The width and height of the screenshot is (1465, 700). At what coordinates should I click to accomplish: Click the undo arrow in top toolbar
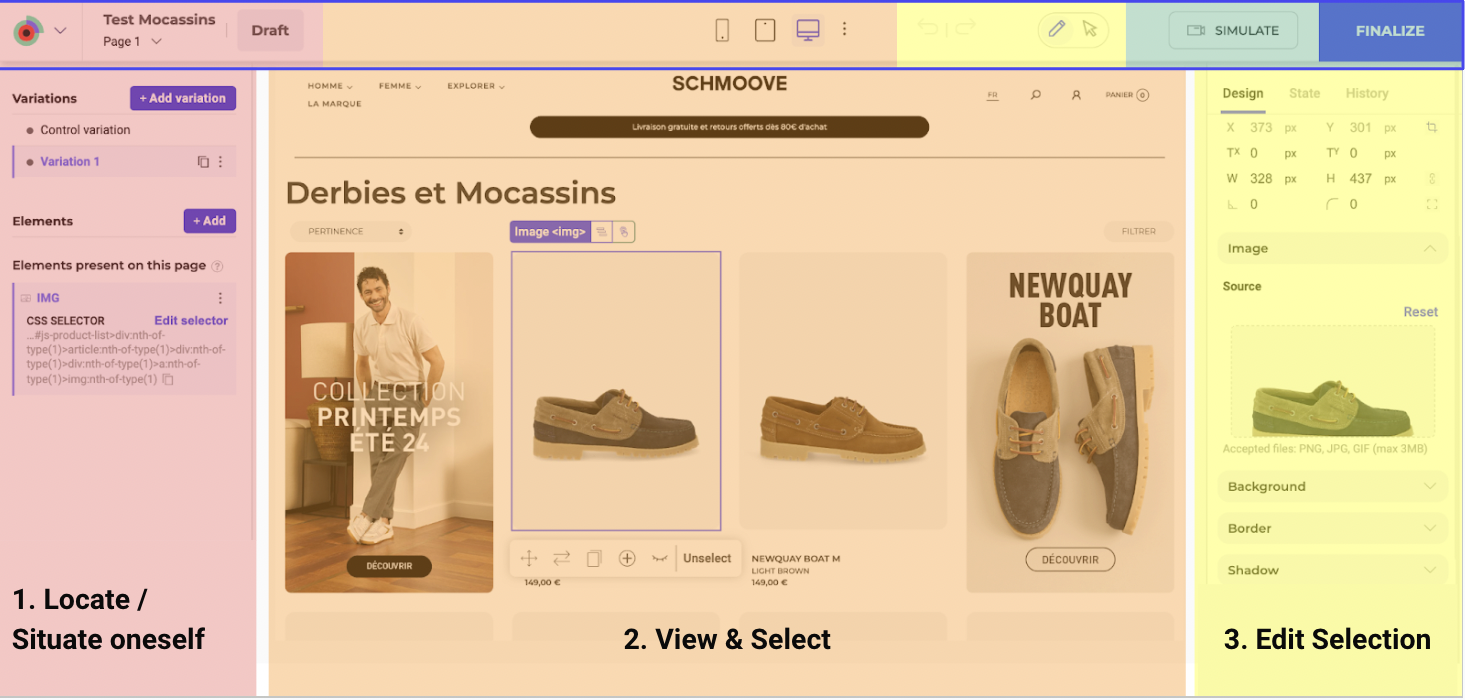[928, 29]
